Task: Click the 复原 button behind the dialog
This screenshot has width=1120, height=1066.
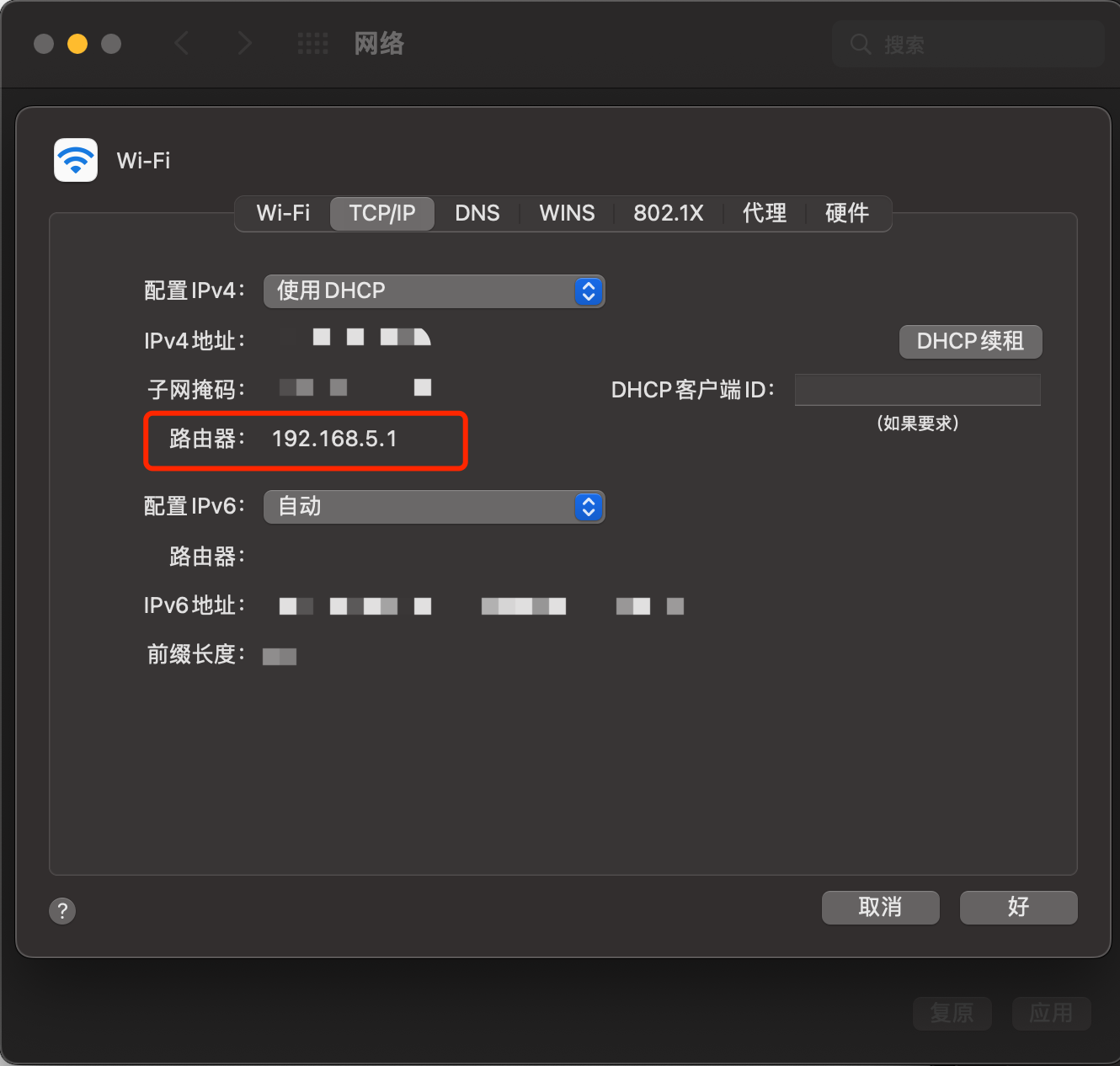Action: pyautogui.click(x=952, y=1013)
